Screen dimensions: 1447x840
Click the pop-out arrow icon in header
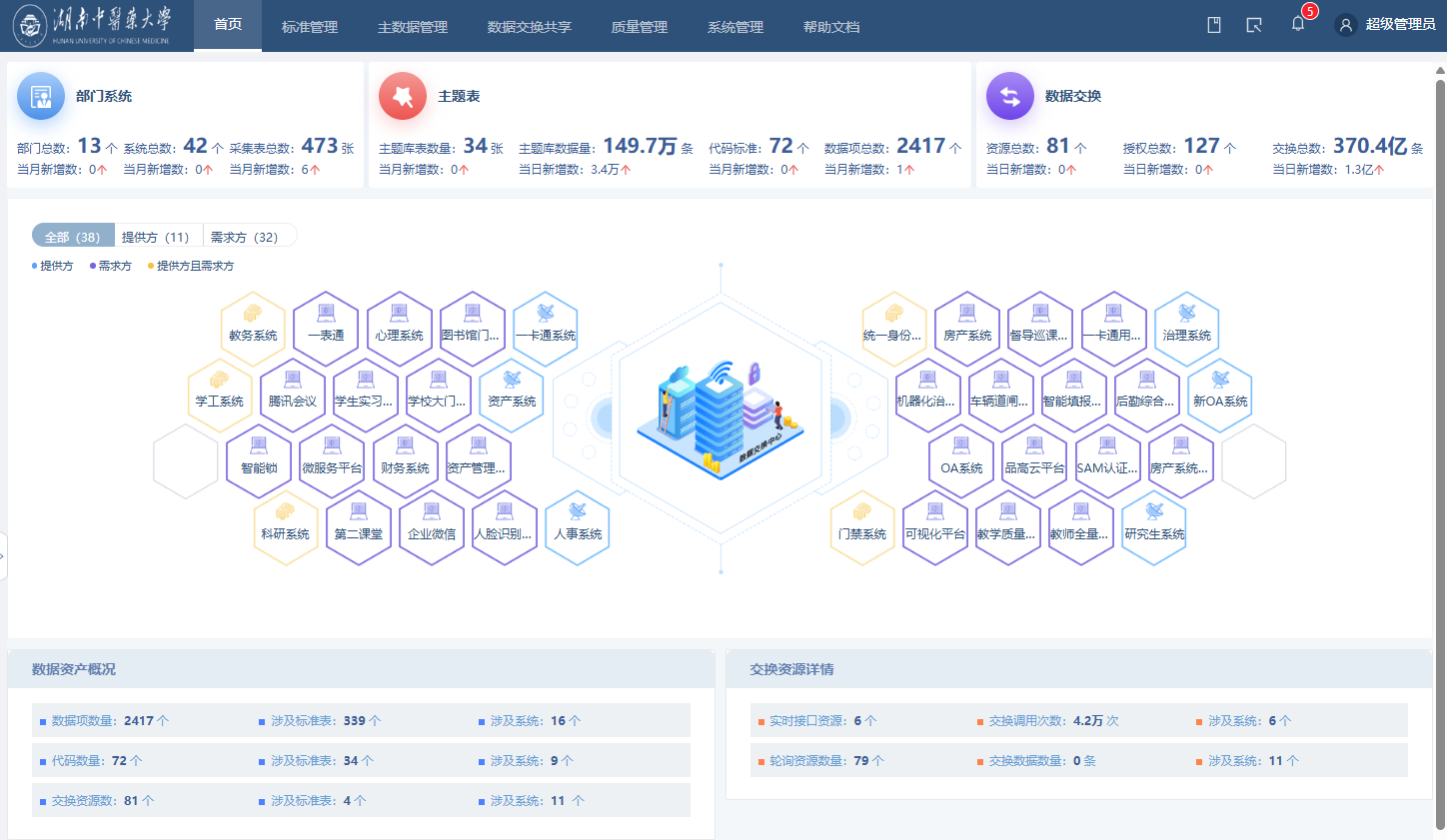click(x=1254, y=25)
